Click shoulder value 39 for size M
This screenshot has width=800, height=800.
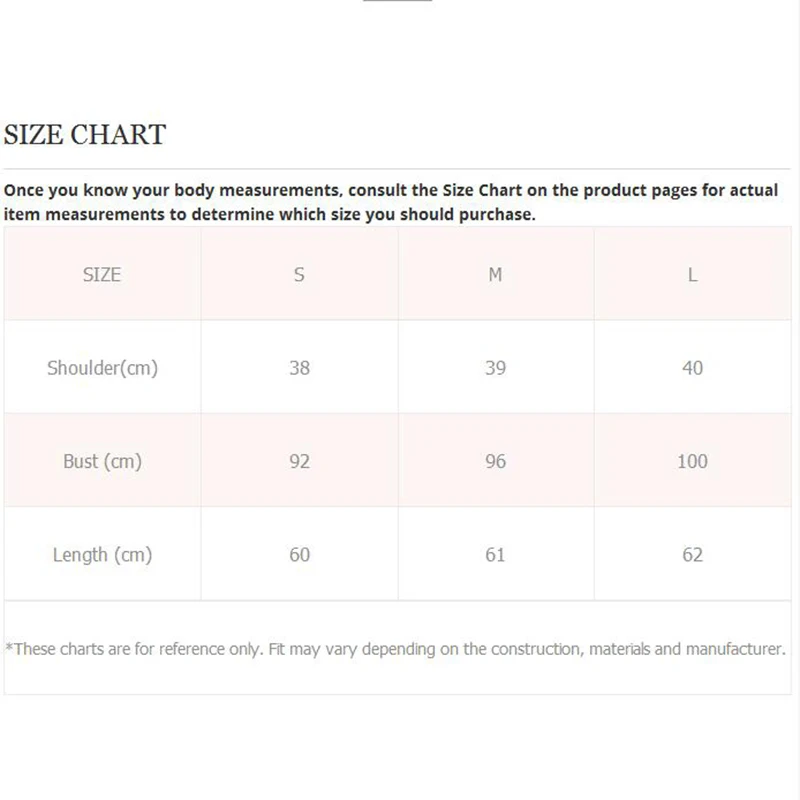(x=495, y=368)
